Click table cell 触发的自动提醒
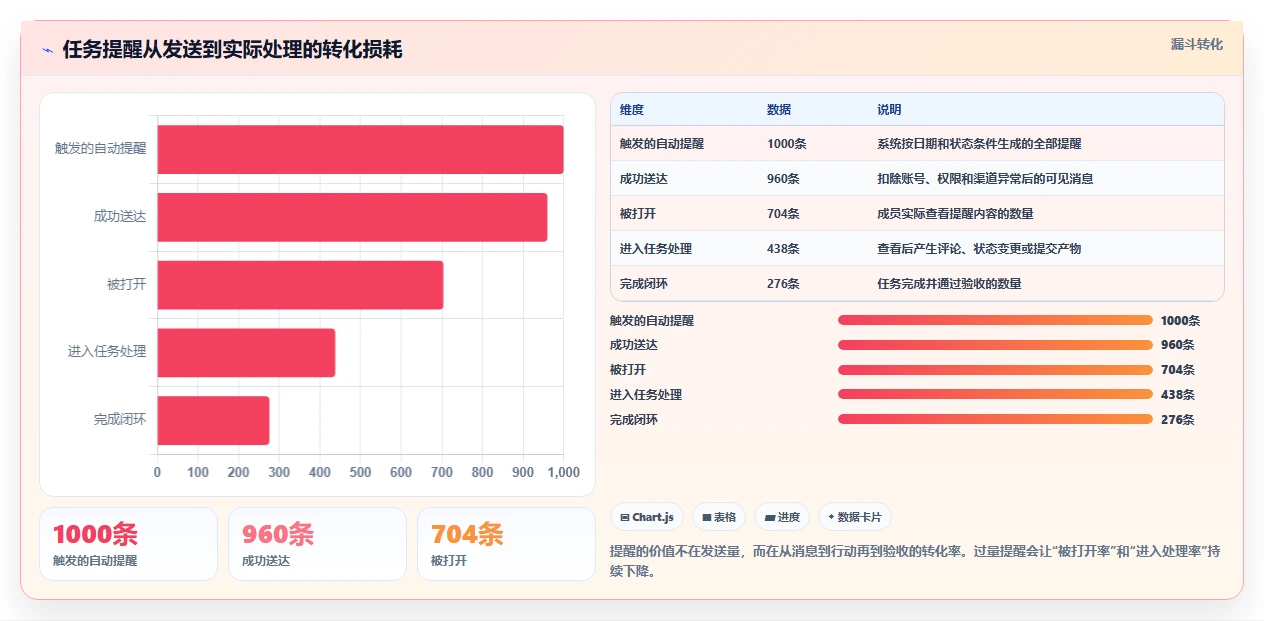 click(662, 144)
